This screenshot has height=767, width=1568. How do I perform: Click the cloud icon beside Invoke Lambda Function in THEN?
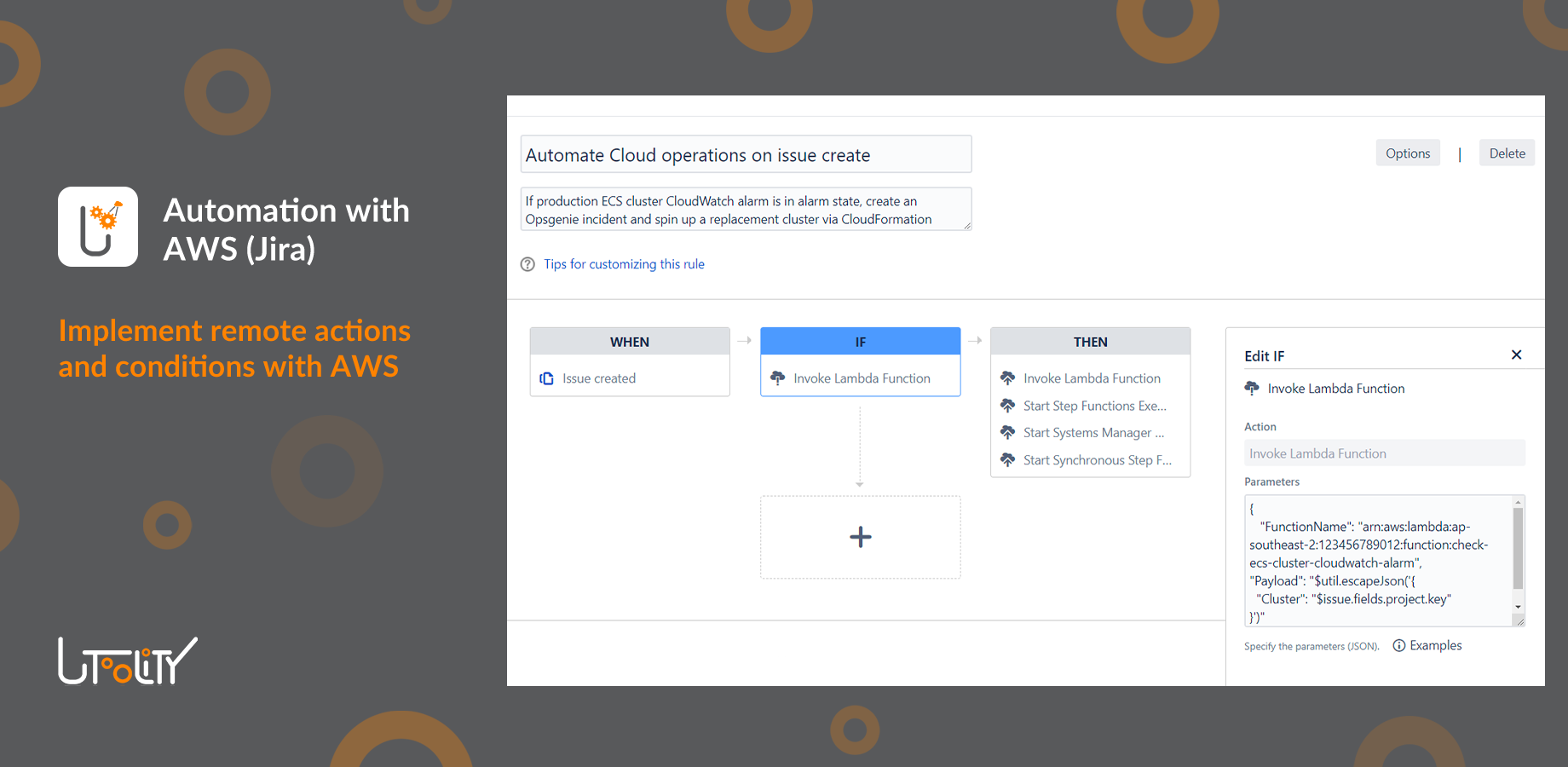(1007, 378)
